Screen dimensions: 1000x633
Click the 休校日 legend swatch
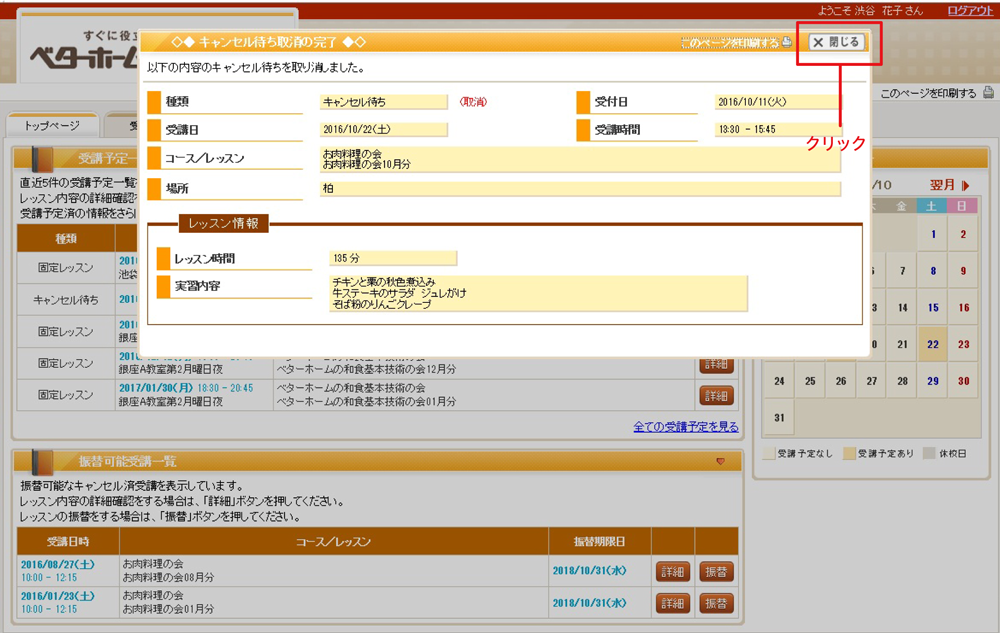coord(930,453)
